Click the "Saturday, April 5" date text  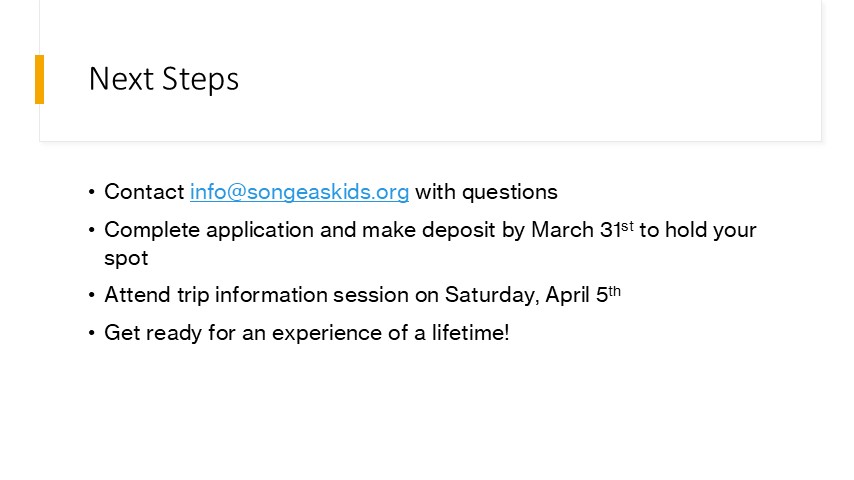pyautogui.click(x=526, y=295)
